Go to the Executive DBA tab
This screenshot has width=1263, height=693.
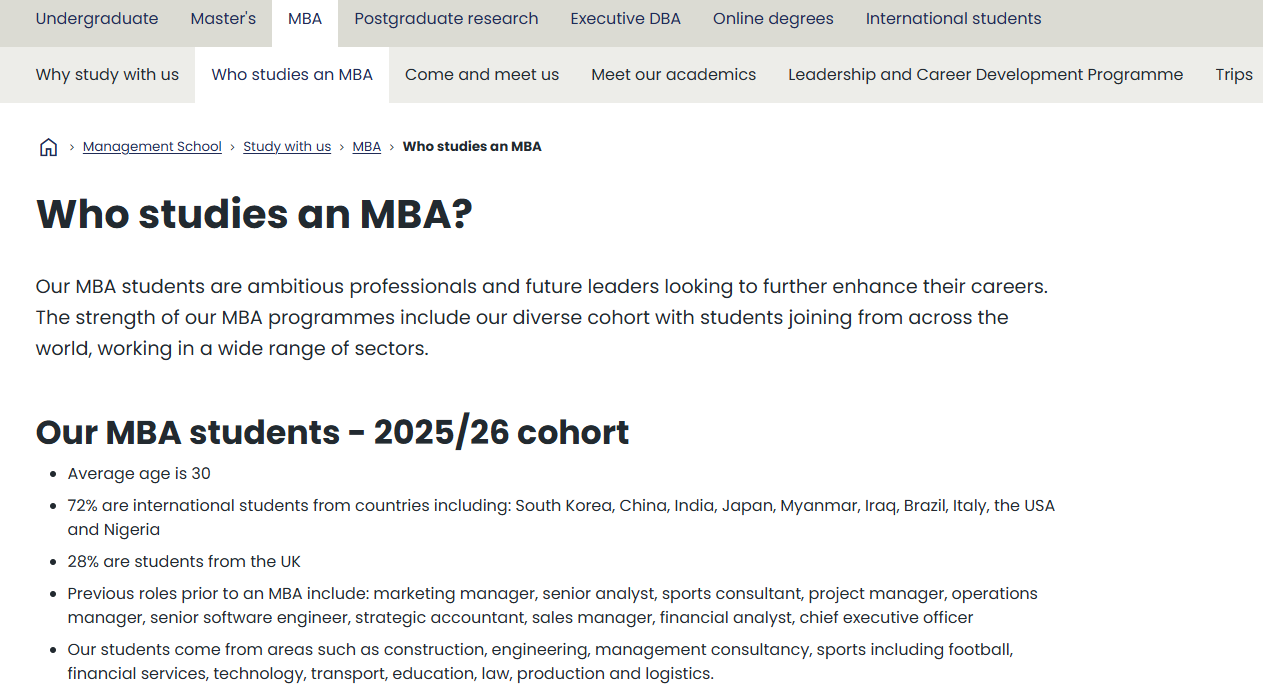point(625,19)
